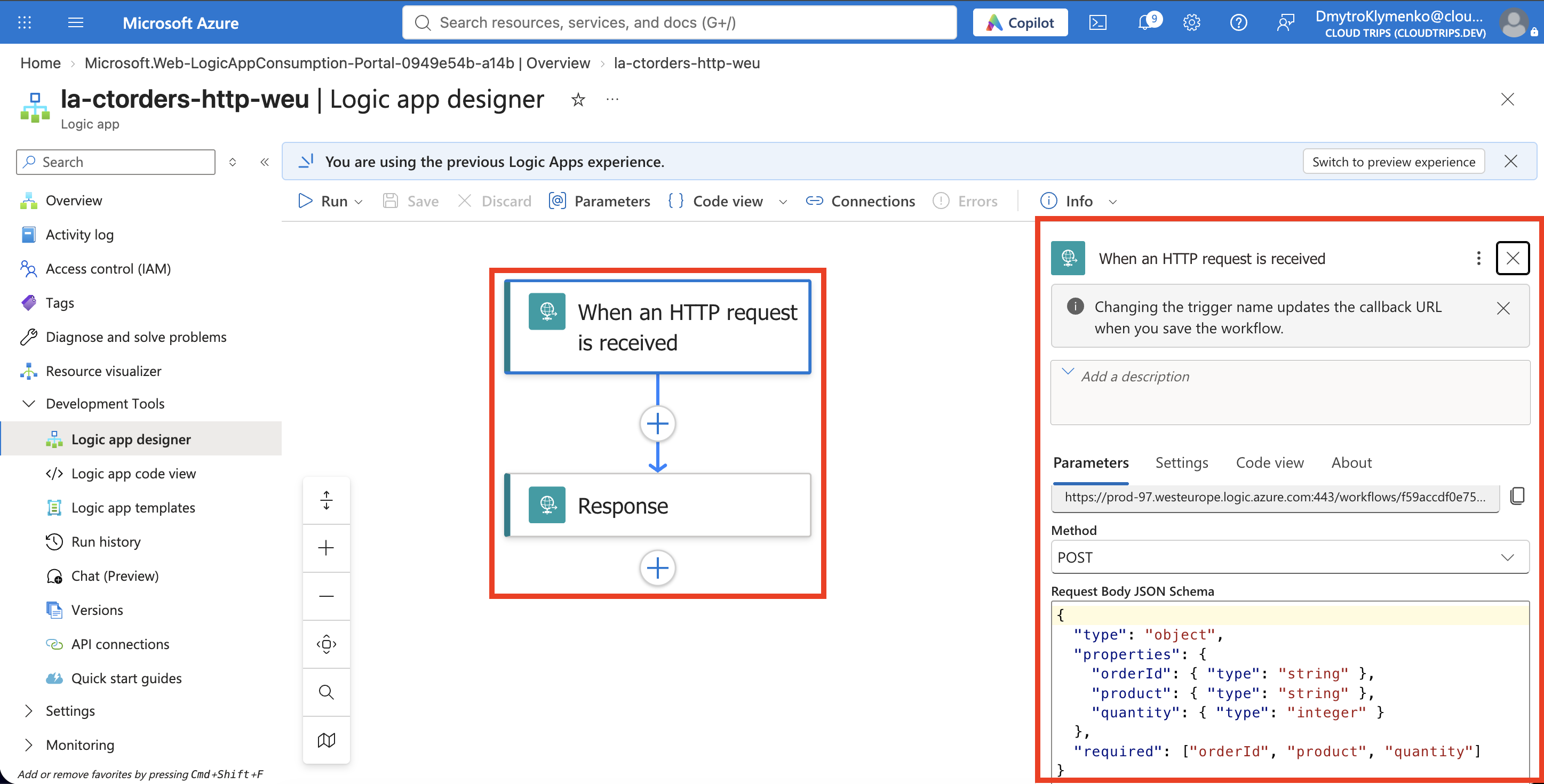Switch to the Code view tab in panel
Screen dimensions: 1544x784
[x=1269, y=463]
